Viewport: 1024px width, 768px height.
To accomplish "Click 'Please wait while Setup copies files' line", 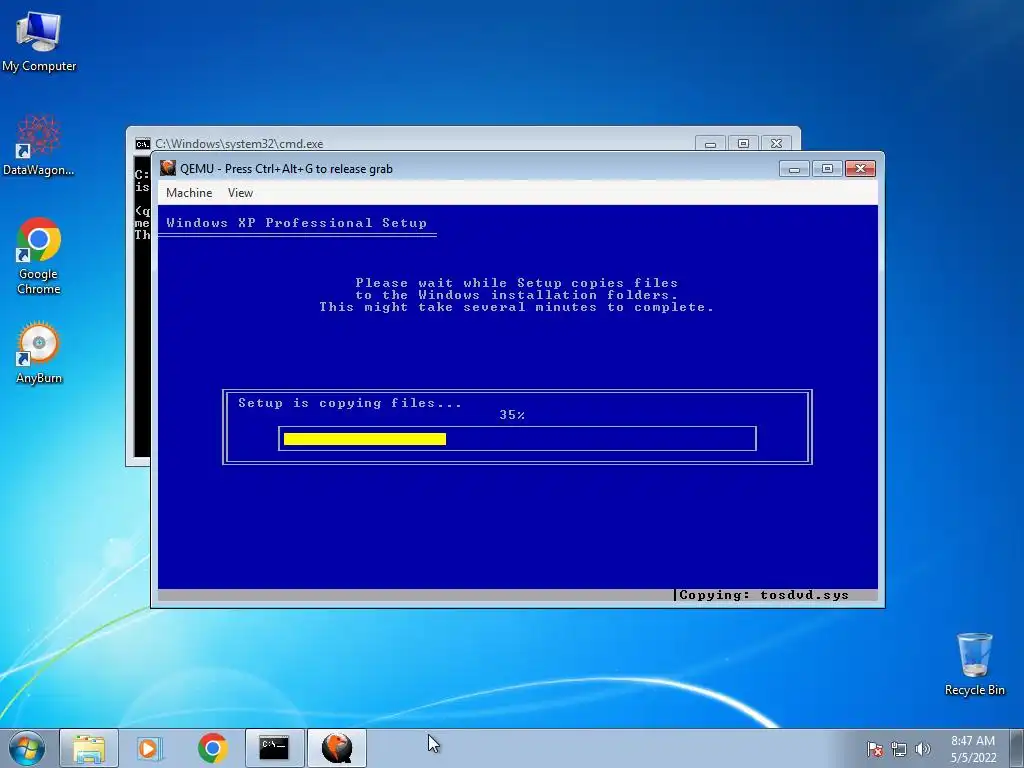I will (517, 283).
